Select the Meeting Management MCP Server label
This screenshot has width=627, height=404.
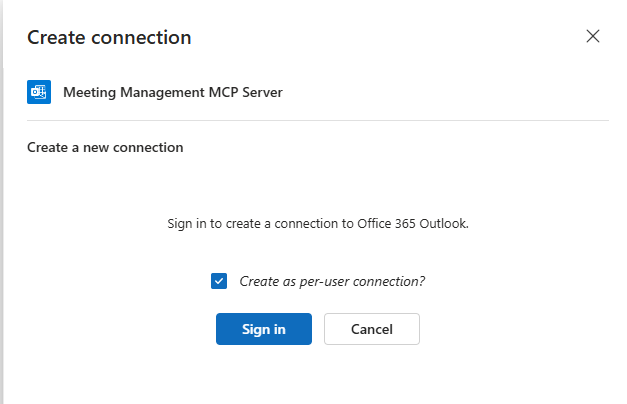[173, 92]
